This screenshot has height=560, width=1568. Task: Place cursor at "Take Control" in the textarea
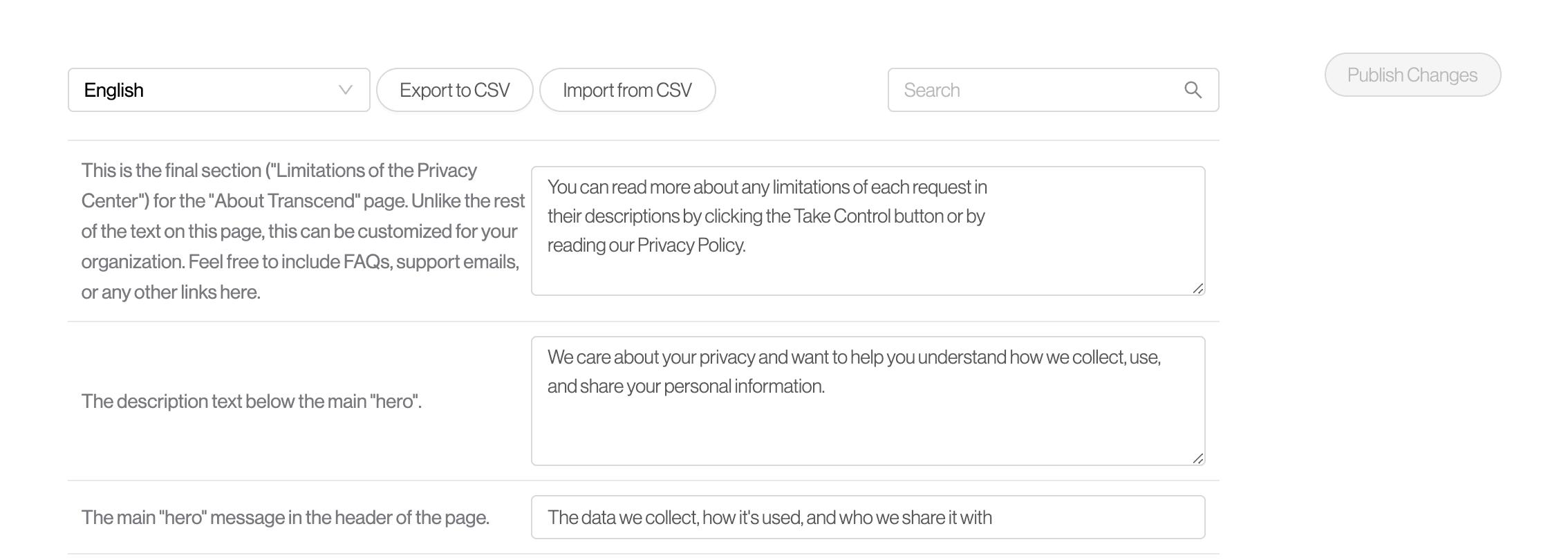click(841, 216)
